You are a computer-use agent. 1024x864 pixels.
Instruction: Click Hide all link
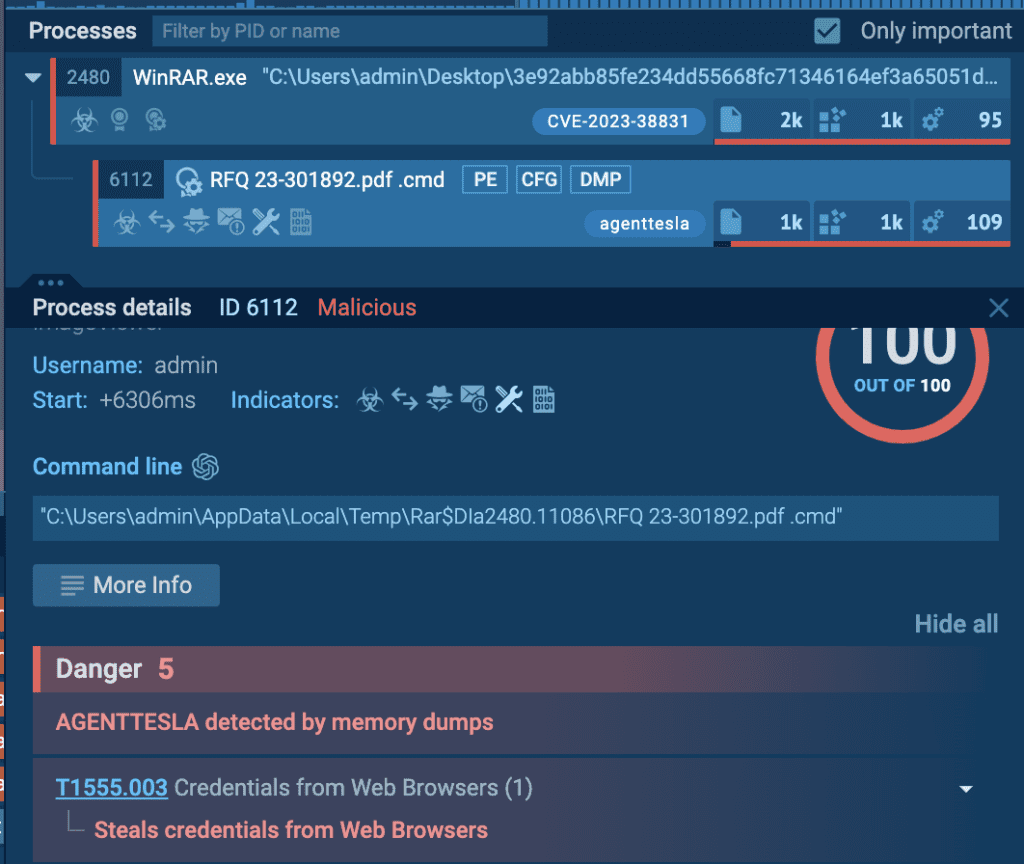(x=956, y=624)
